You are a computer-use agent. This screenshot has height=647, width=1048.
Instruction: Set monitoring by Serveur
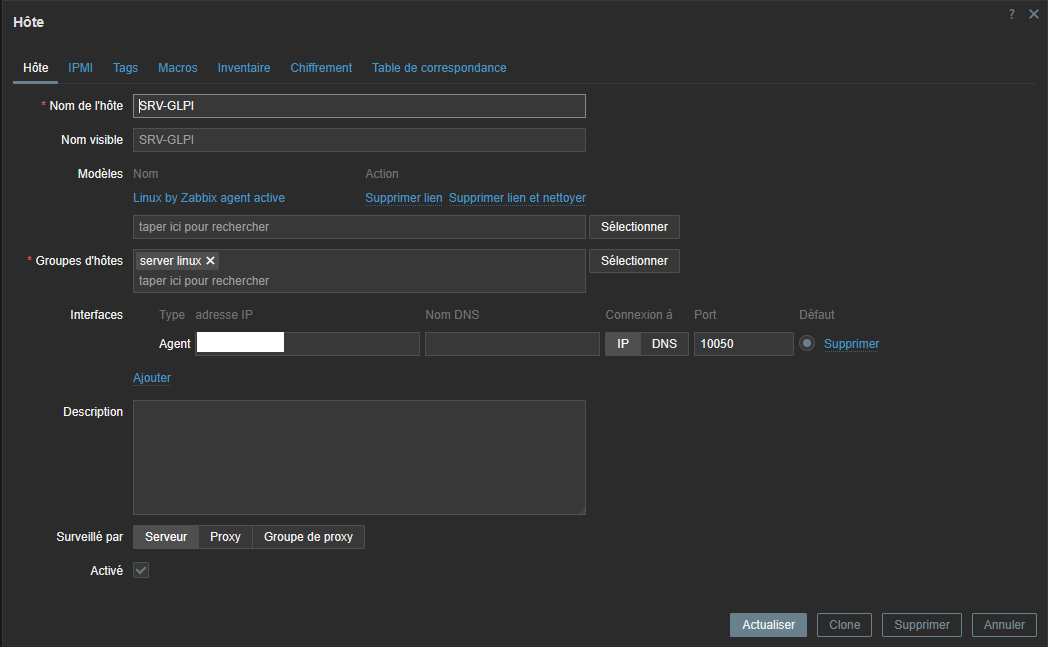click(x=166, y=537)
